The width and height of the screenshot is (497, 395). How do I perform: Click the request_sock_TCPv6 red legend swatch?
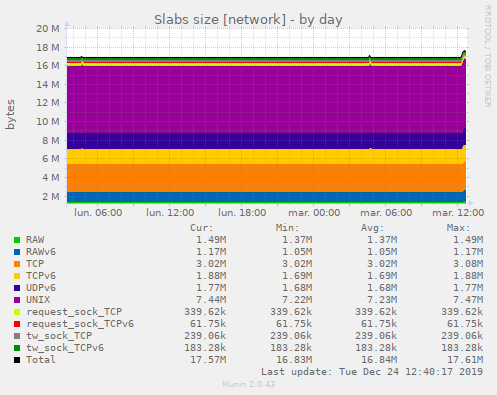pyautogui.click(x=17, y=324)
